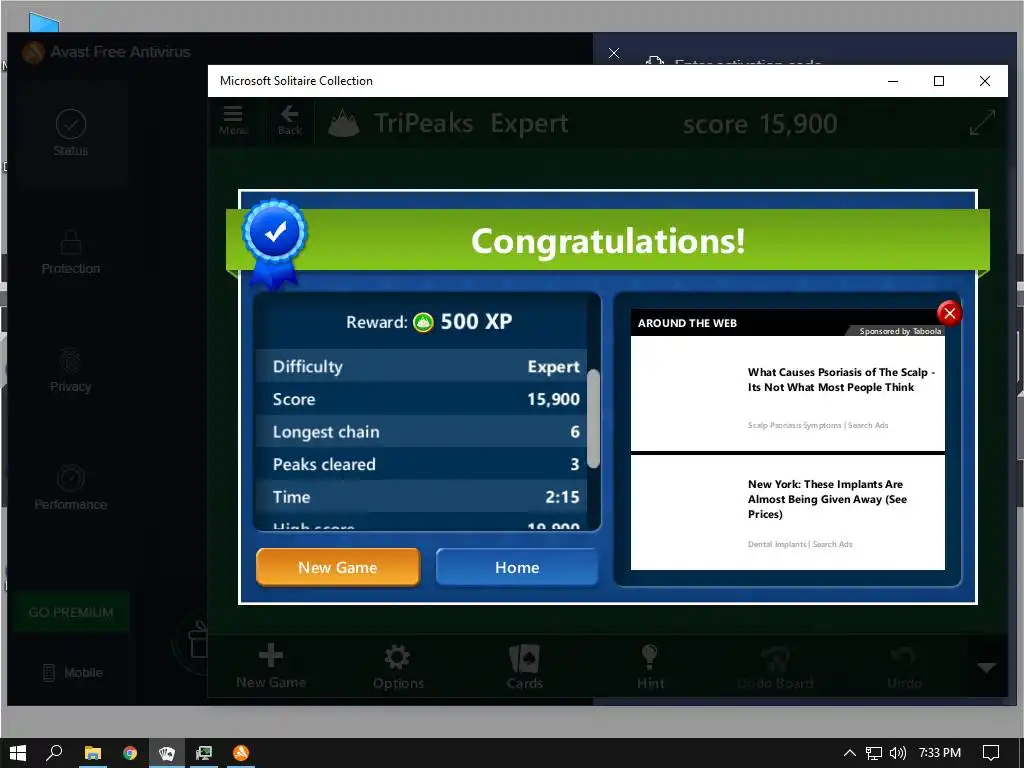Click Solitaire Collection taskbar icon
This screenshot has height=768, width=1024.
167,753
